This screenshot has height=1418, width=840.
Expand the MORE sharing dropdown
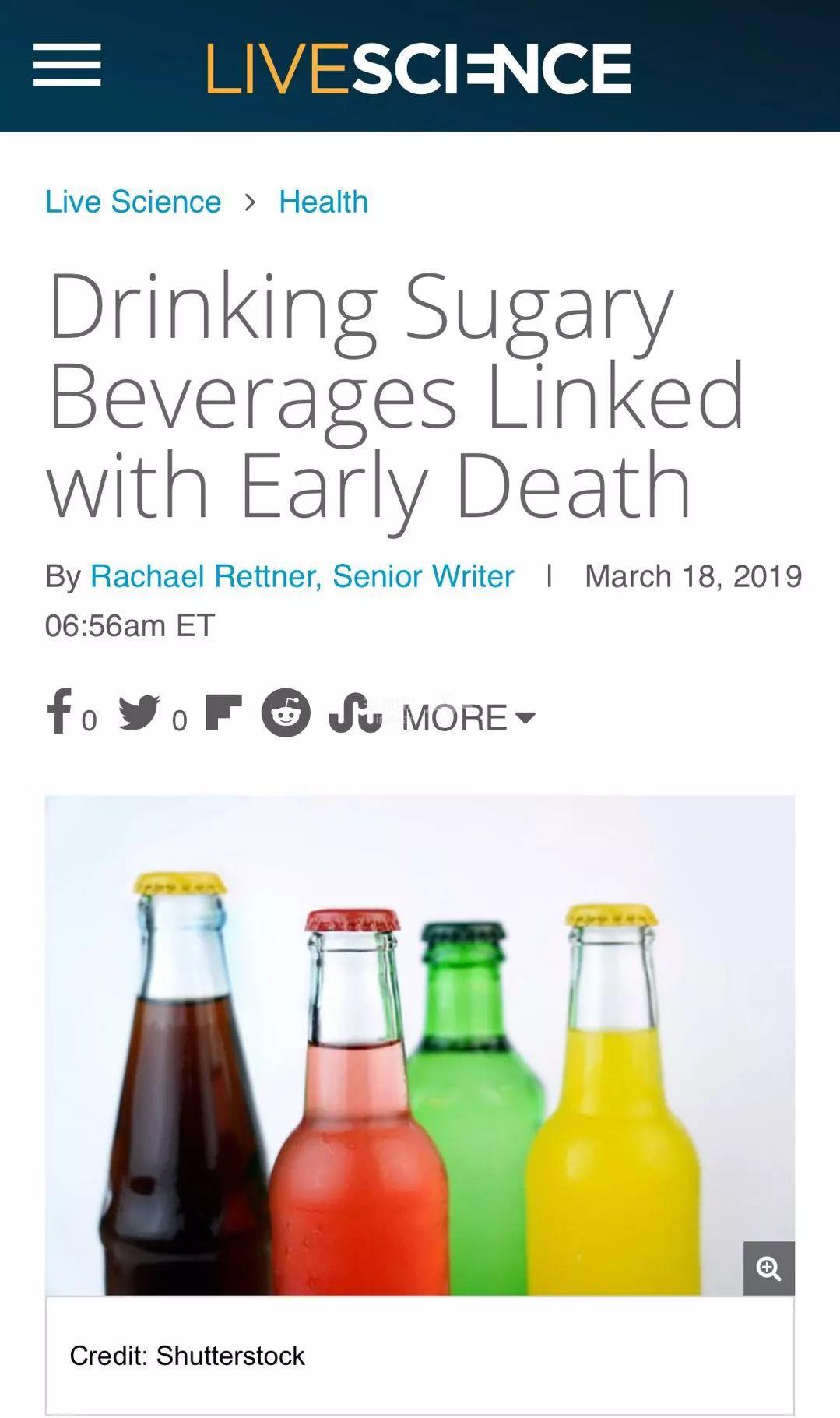468,718
